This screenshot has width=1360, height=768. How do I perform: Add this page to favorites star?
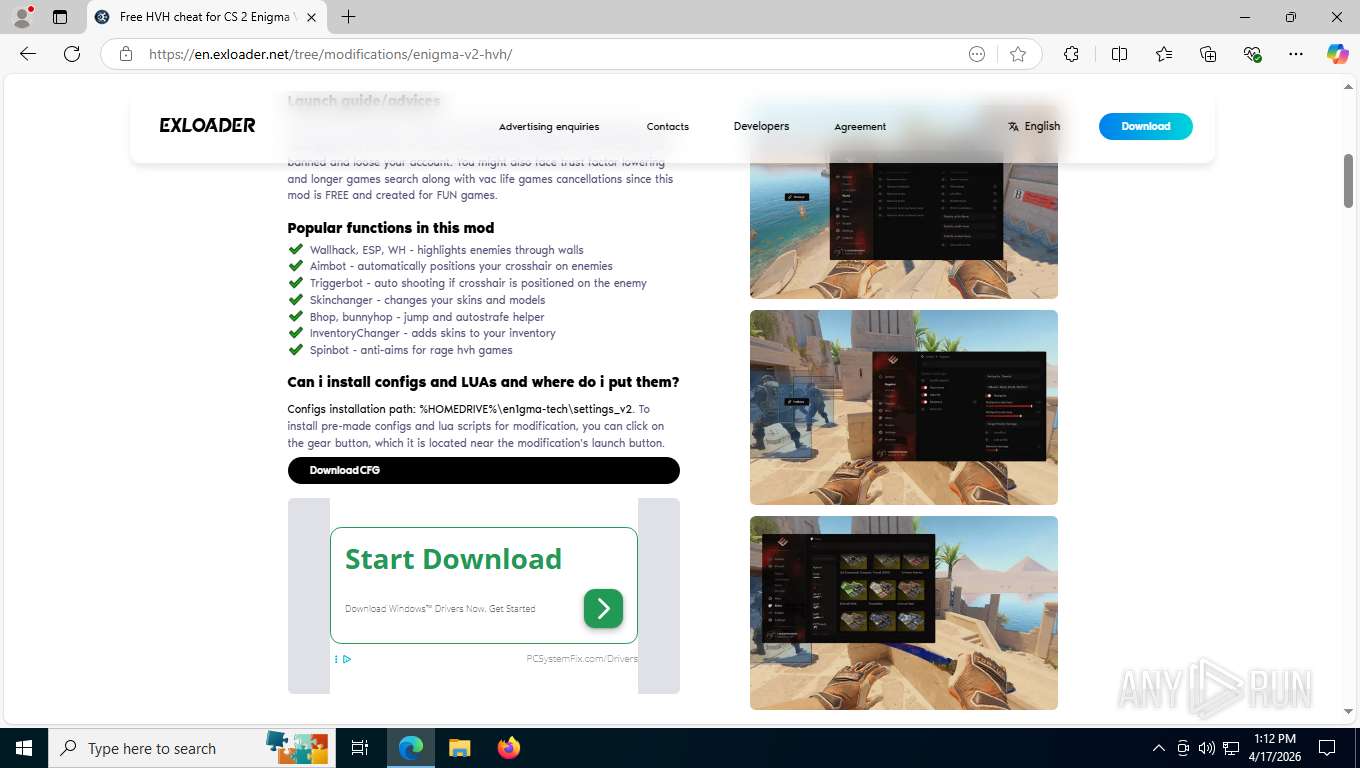(1018, 54)
